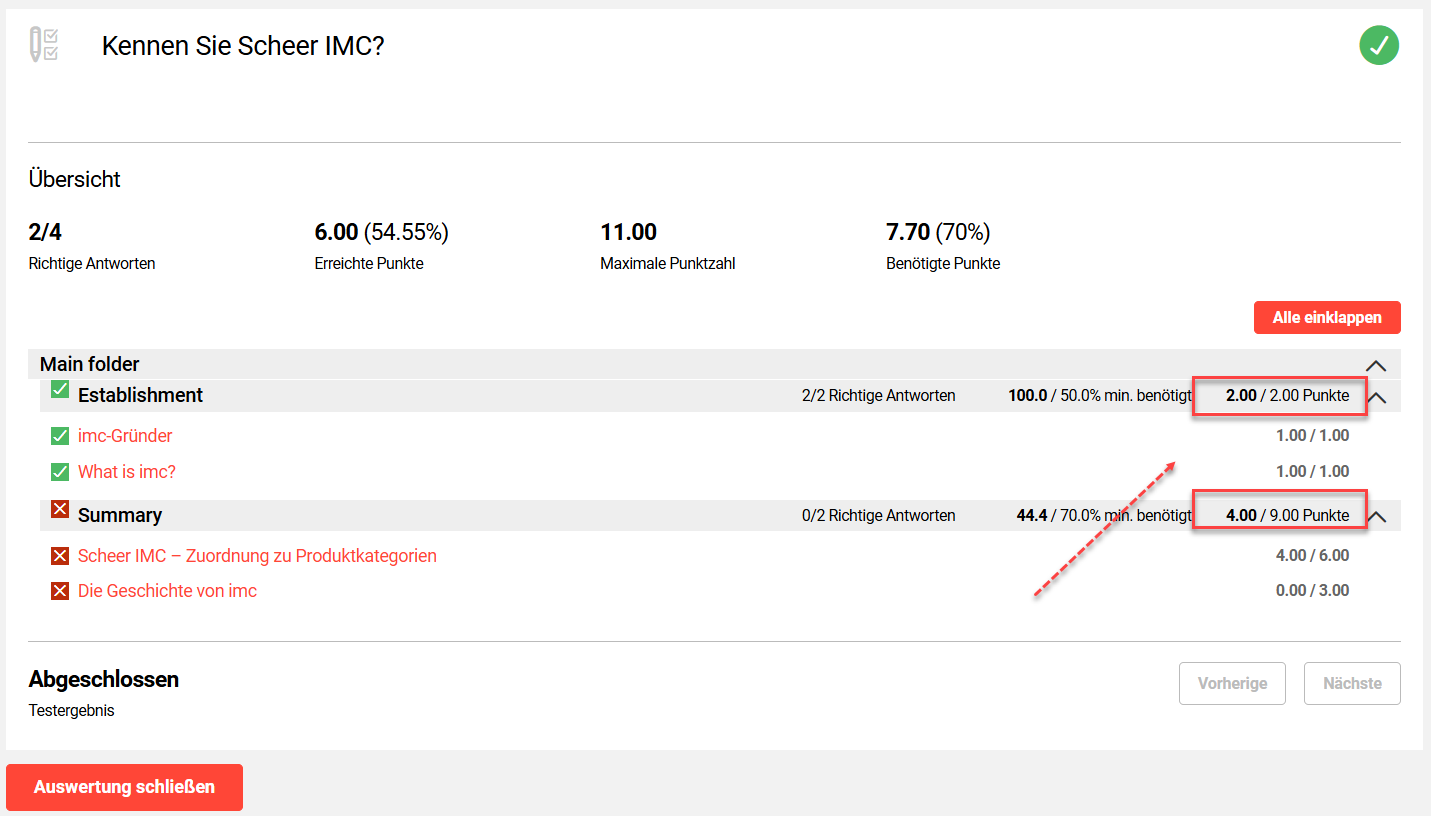Click green check icon beside imc-Gründer
This screenshot has height=816, width=1431.
point(60,436)
